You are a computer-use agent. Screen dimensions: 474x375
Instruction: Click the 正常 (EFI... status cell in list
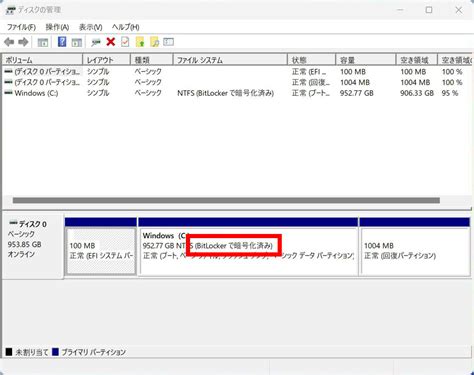(x=309, y=72)
